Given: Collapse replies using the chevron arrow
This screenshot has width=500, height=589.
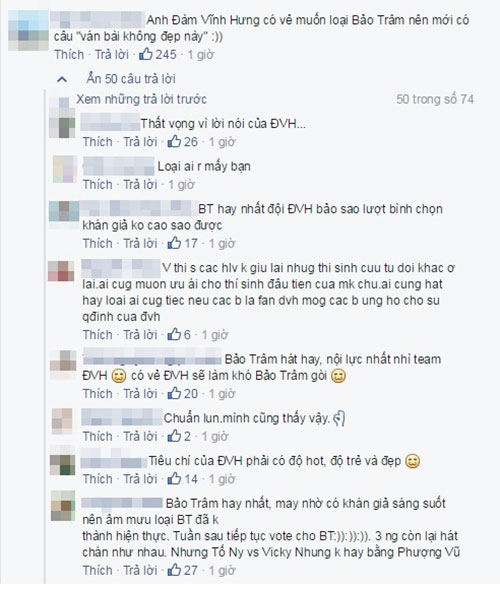Looking at the screenshot, I should 62,79.
